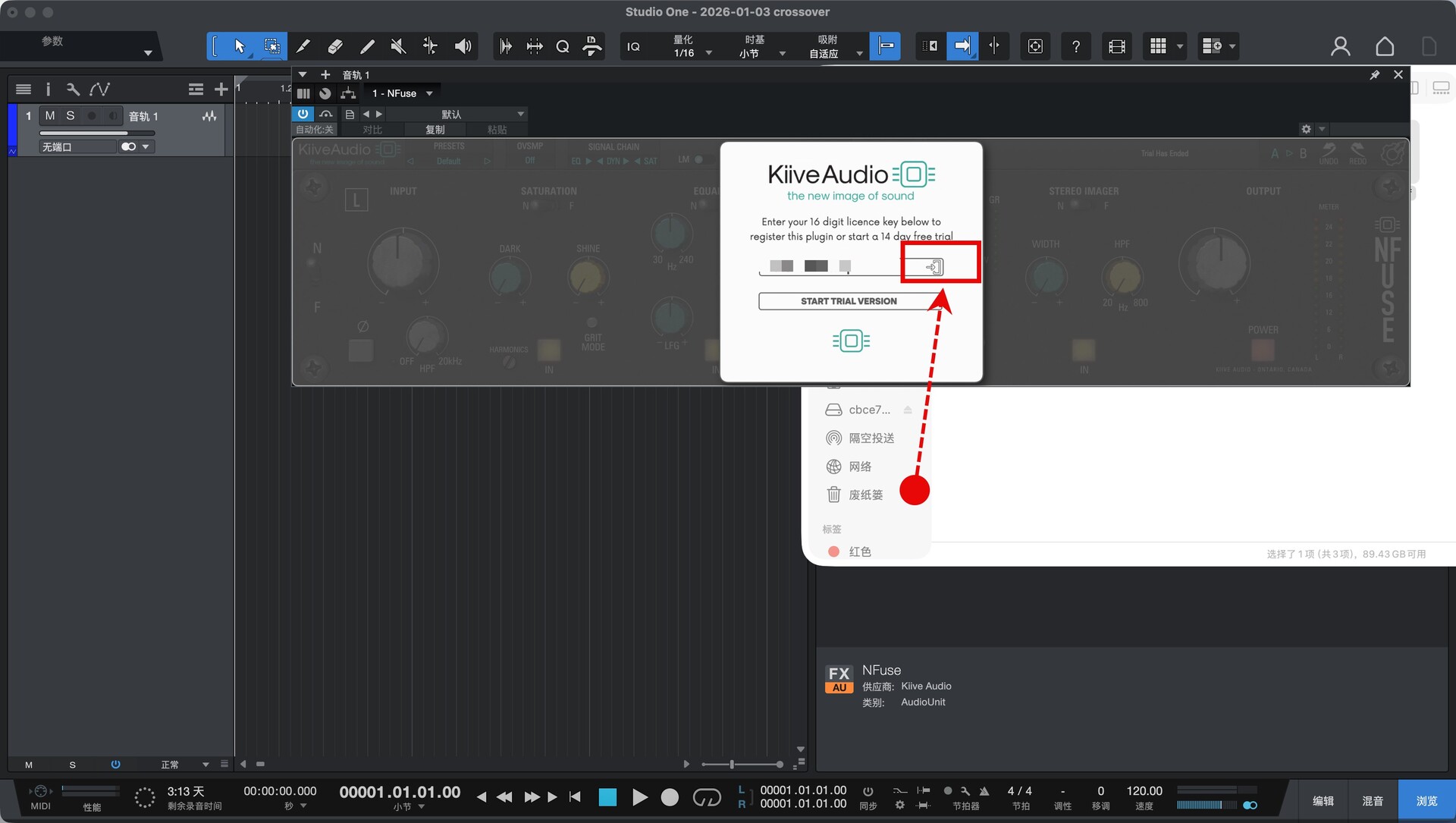Screen dimensions: 1456x823
Task: Click the 复制 copy button
Action: (435, 130)
